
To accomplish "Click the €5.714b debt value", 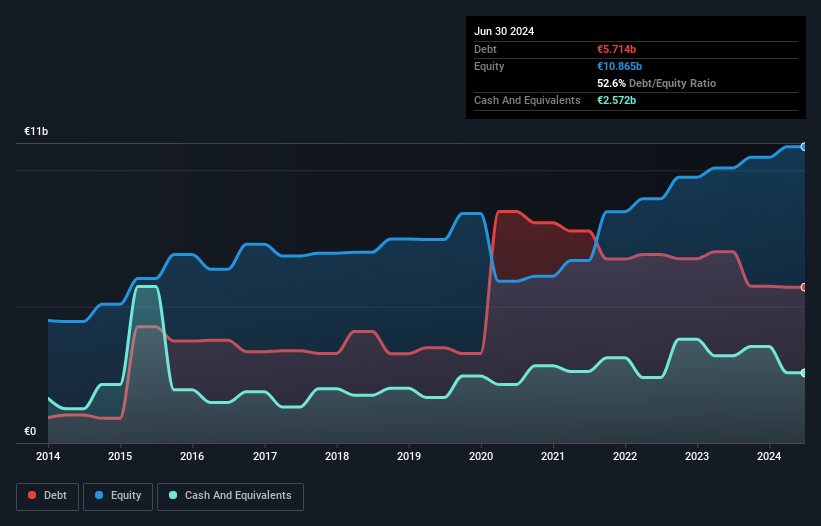I will (616, 49).
